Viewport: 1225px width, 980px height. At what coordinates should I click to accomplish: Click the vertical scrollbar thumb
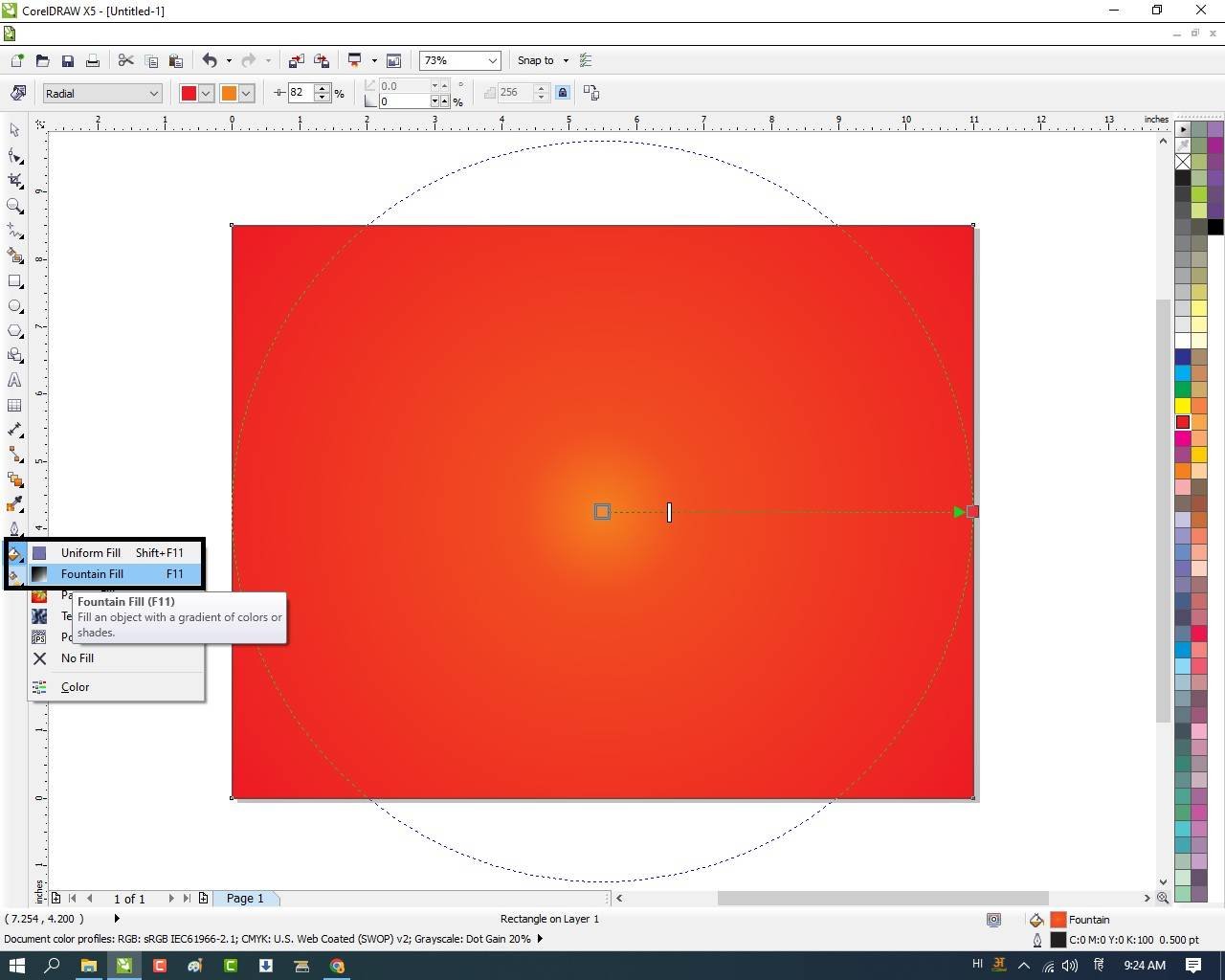(1163, 510)
